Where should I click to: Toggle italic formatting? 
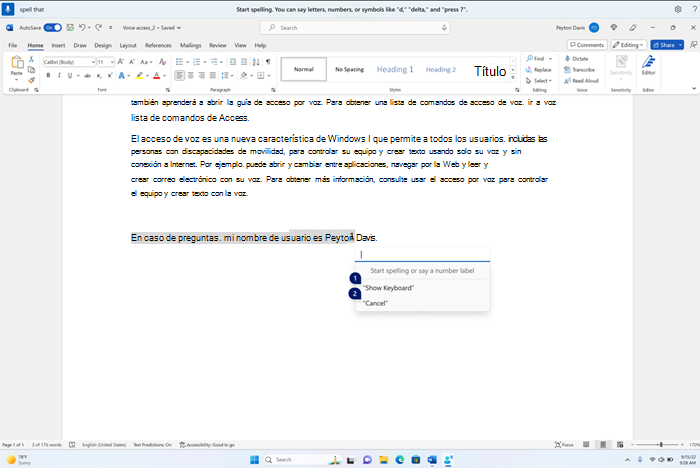[59, 76]
